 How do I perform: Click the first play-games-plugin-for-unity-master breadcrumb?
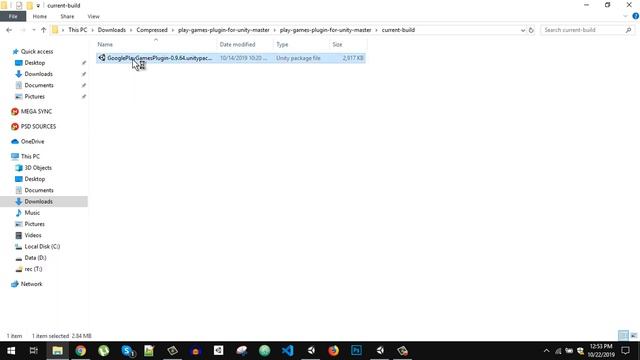tap(224, 30)
